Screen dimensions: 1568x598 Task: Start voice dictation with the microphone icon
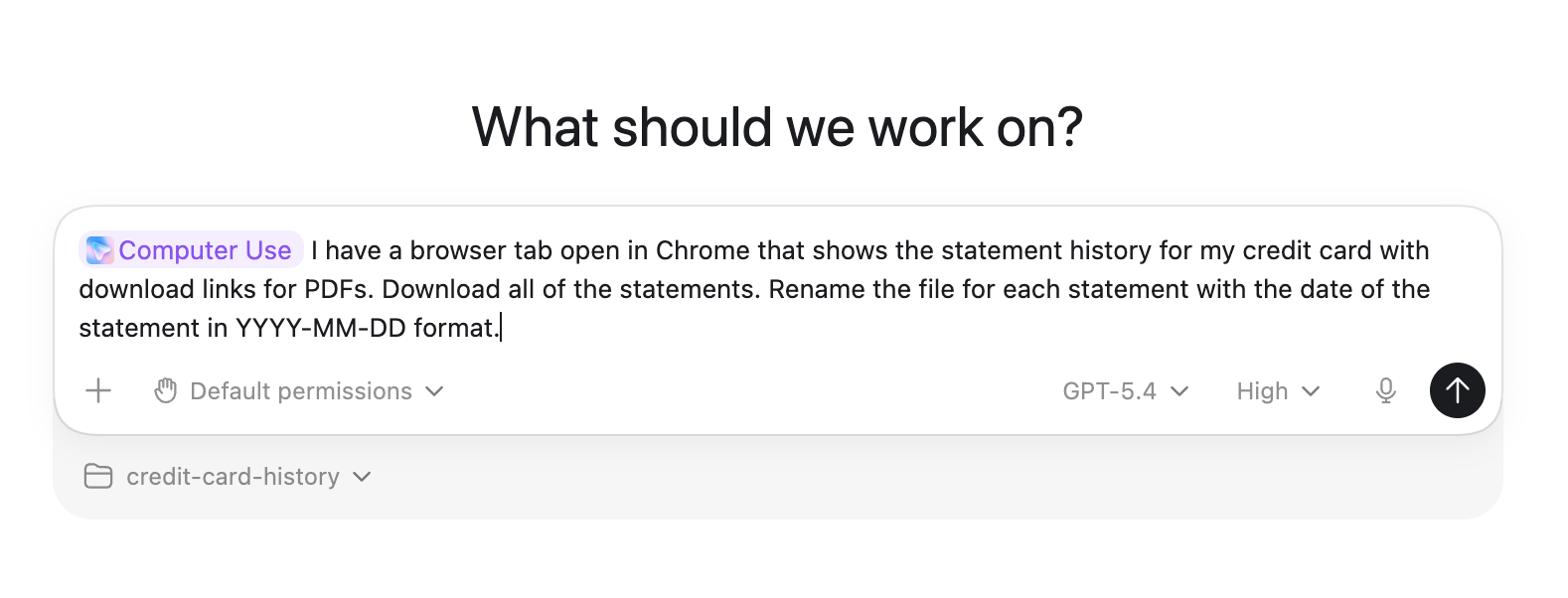coord(1385,391)
